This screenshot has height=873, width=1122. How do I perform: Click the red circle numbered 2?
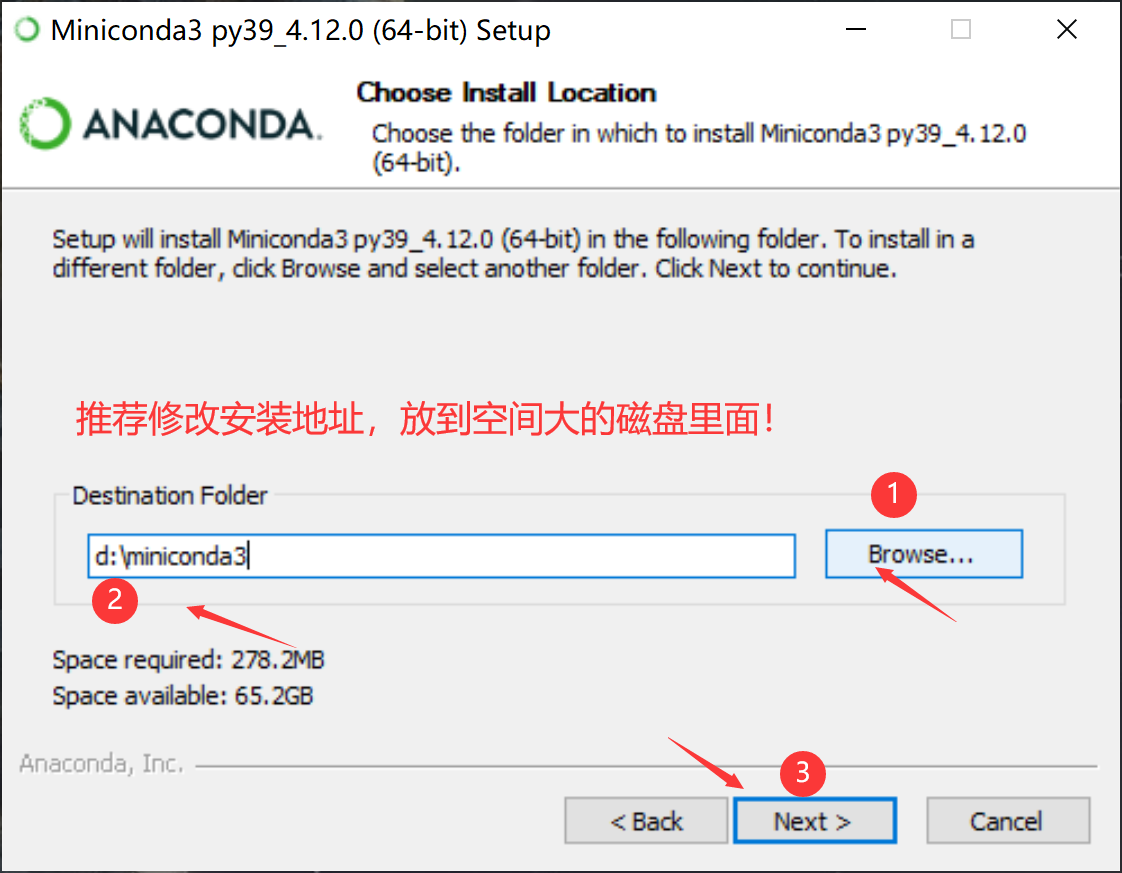pyautogui.click(x=114, y=600)
